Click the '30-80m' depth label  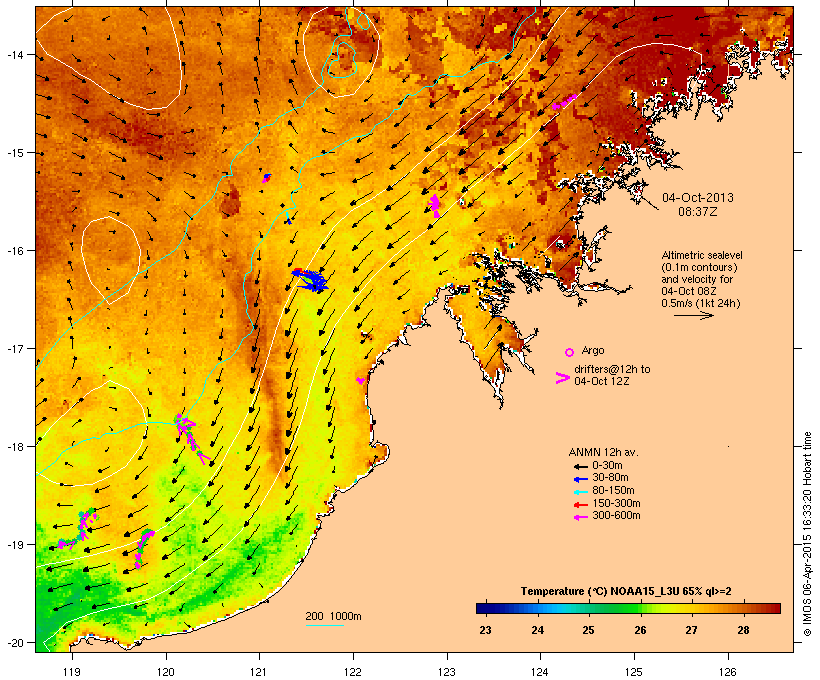[x=610, y=478]
